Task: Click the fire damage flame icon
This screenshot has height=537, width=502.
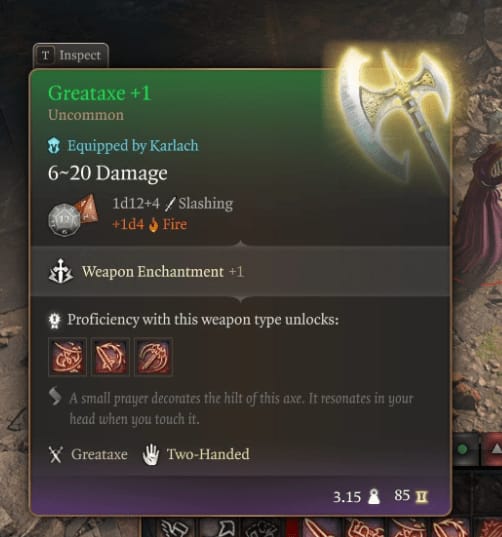Action: (x=153, y=225)
